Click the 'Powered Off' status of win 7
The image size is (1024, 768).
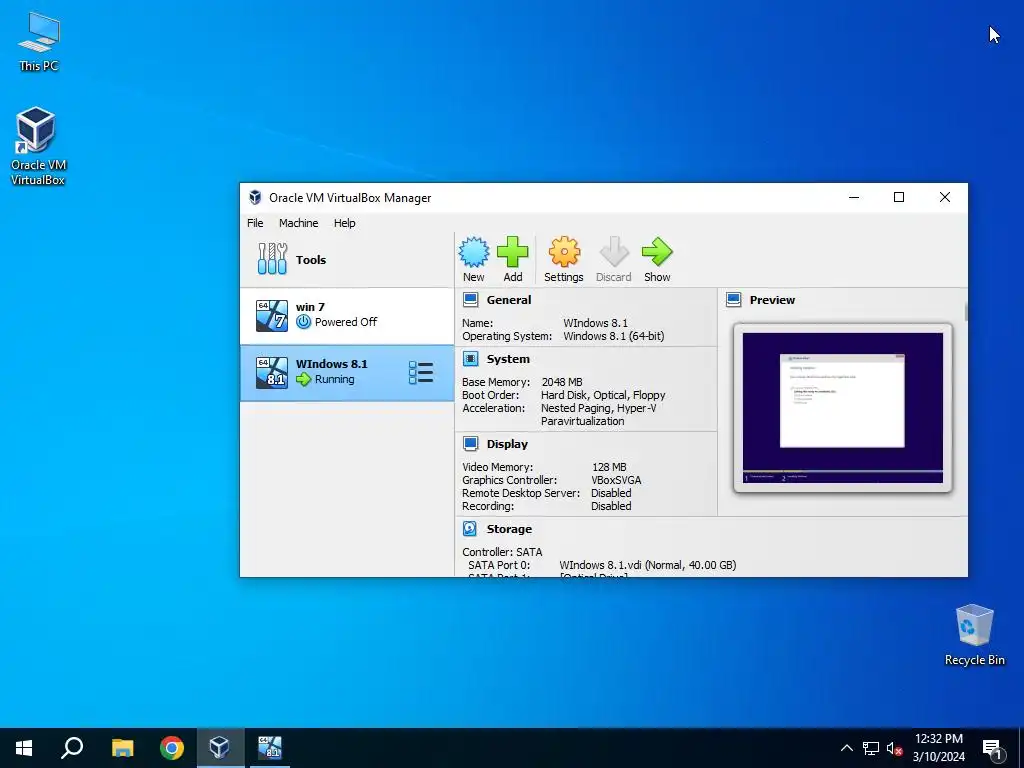346,322
